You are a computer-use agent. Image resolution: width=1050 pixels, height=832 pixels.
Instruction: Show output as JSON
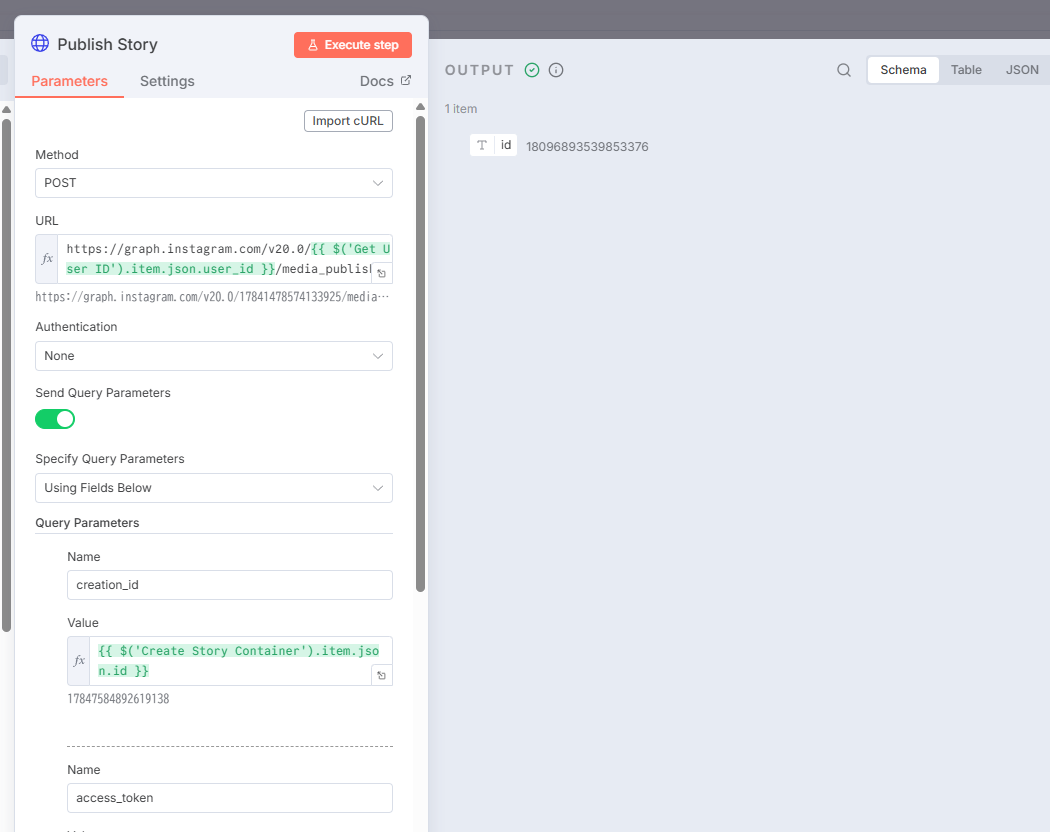(1022, 70)
